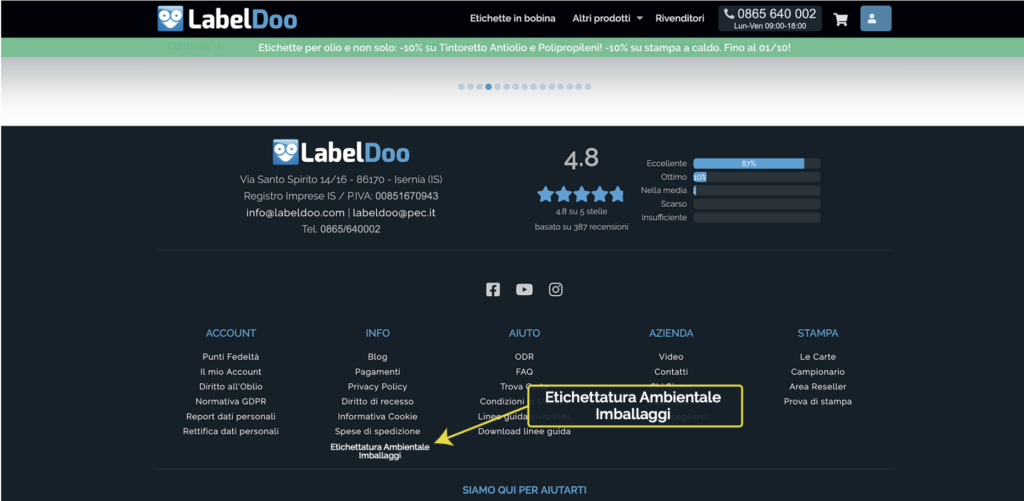Click the STAMPA column heading
Viewport: 1024px width, 501px height.
tap(818, 333)
